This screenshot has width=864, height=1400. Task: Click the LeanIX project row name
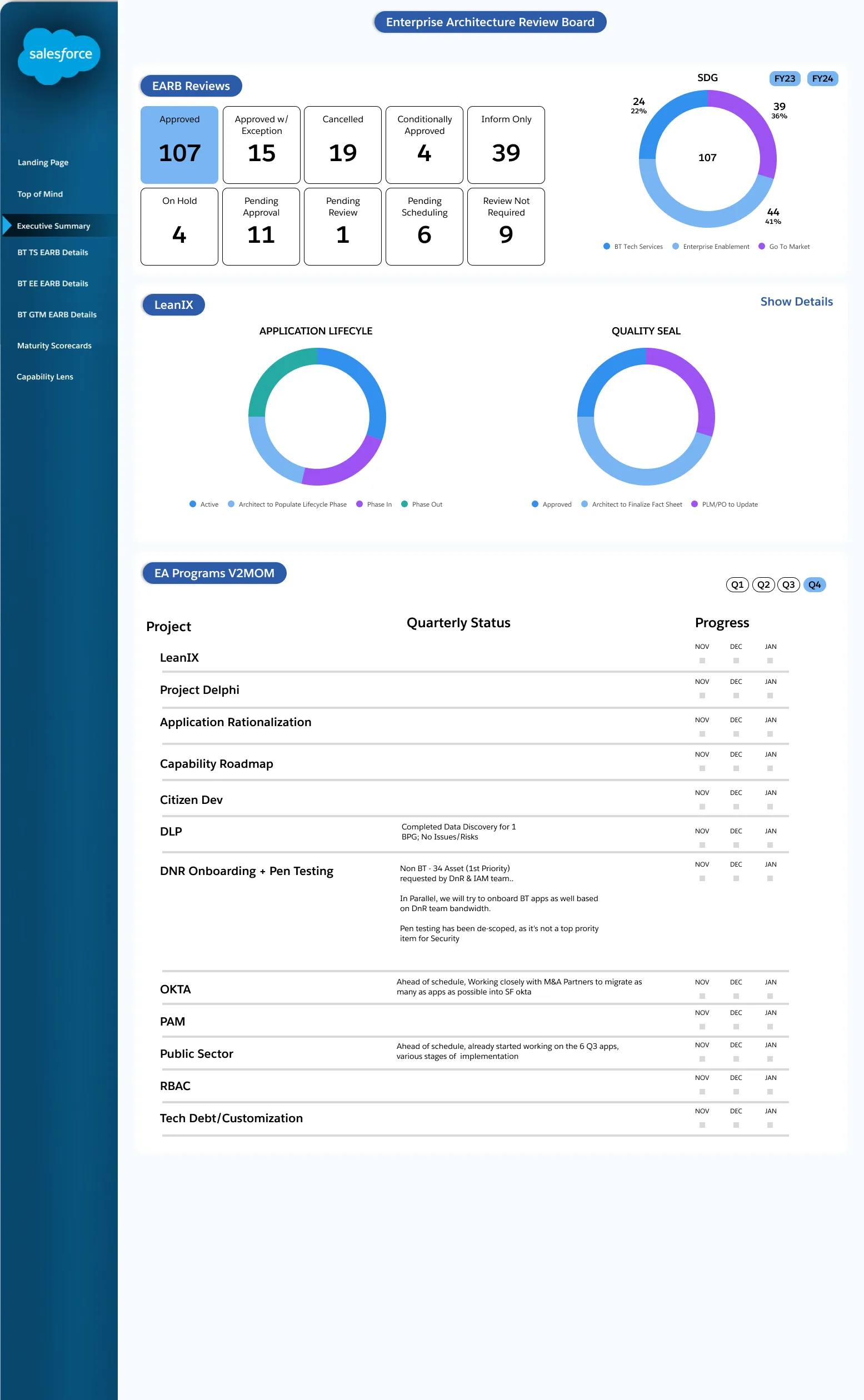(x=179, y=657)
